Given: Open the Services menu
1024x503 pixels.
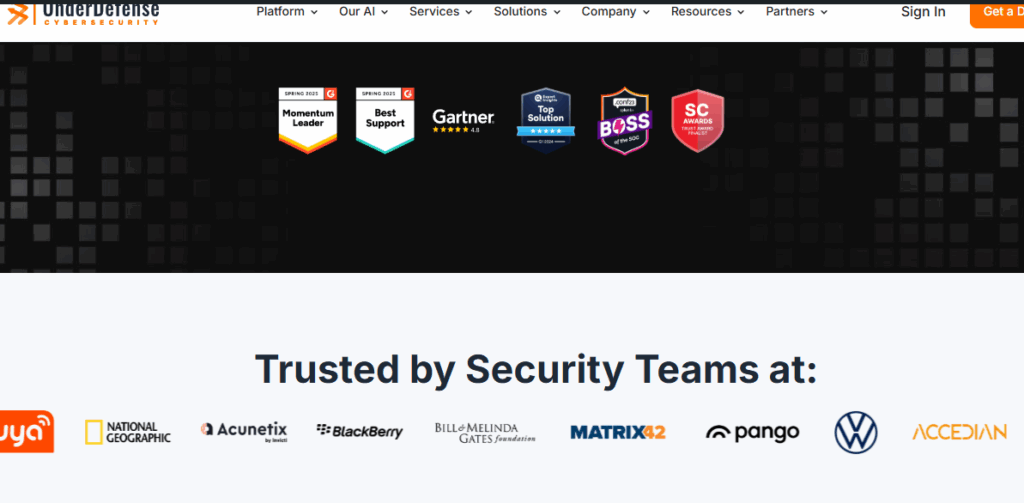Looking at the screenshot, I should click(441, 12).
